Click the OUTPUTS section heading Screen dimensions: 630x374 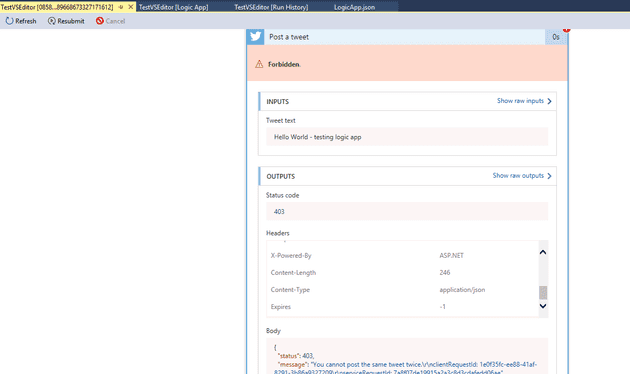point(280,176)
